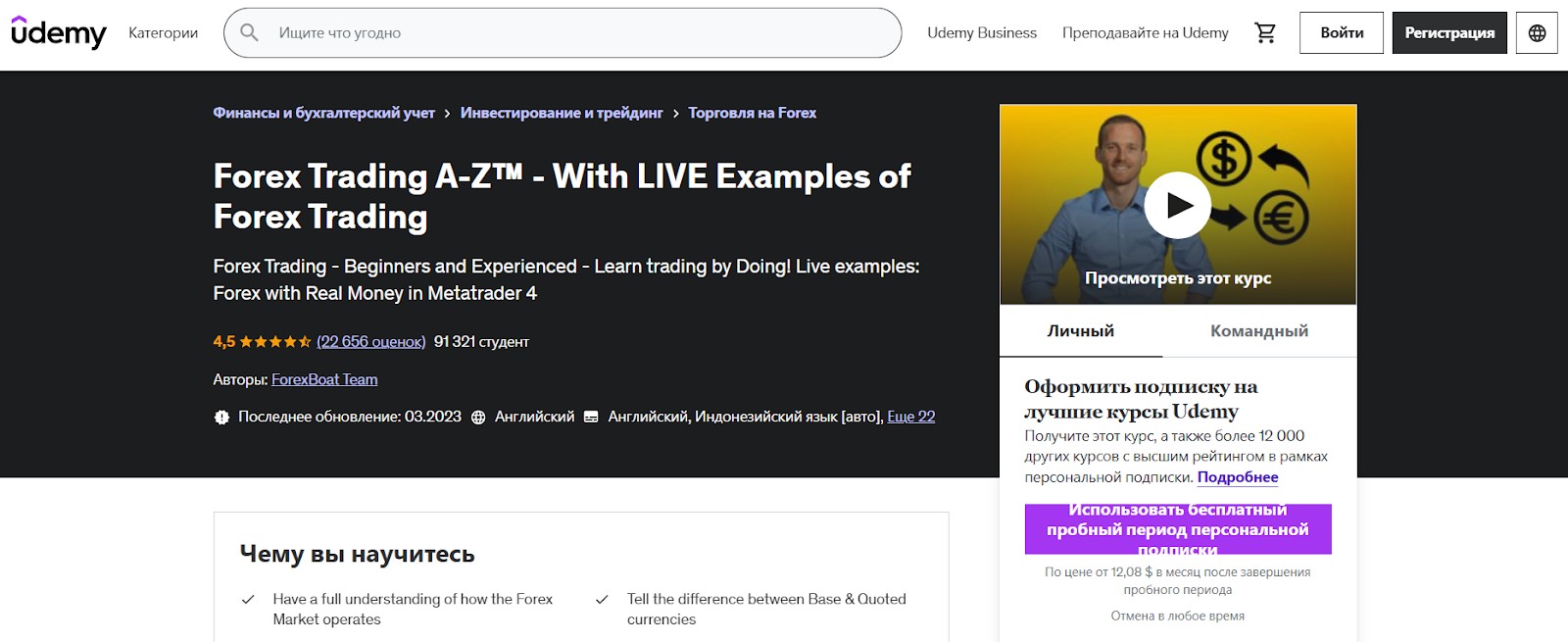Click the search magnifier icon
Screen dimensions: 1568x642
[250, 32]
